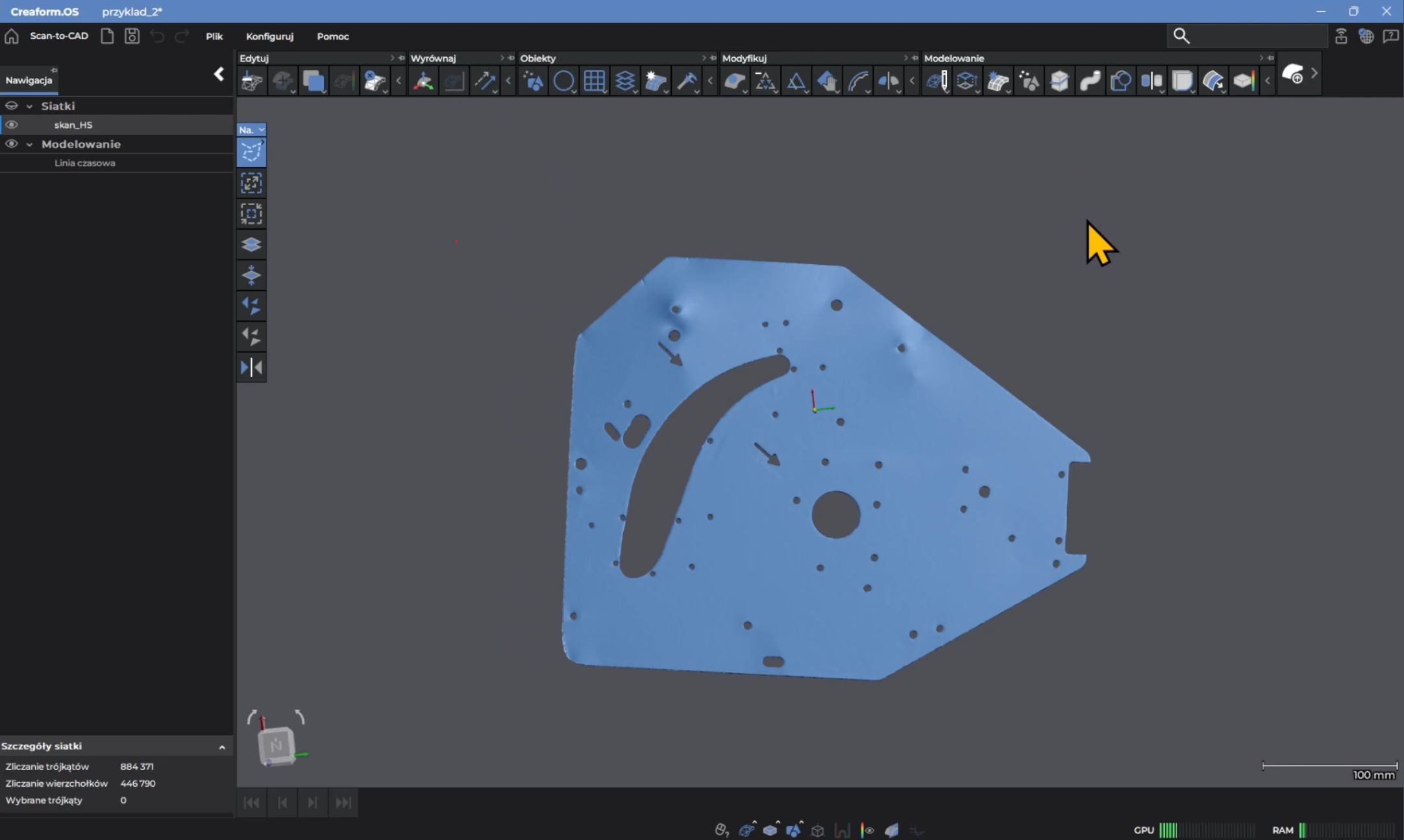Open the home icon next to Scan-to-CAD
The width and height of the screenshot is (1404, 840).
12,36
